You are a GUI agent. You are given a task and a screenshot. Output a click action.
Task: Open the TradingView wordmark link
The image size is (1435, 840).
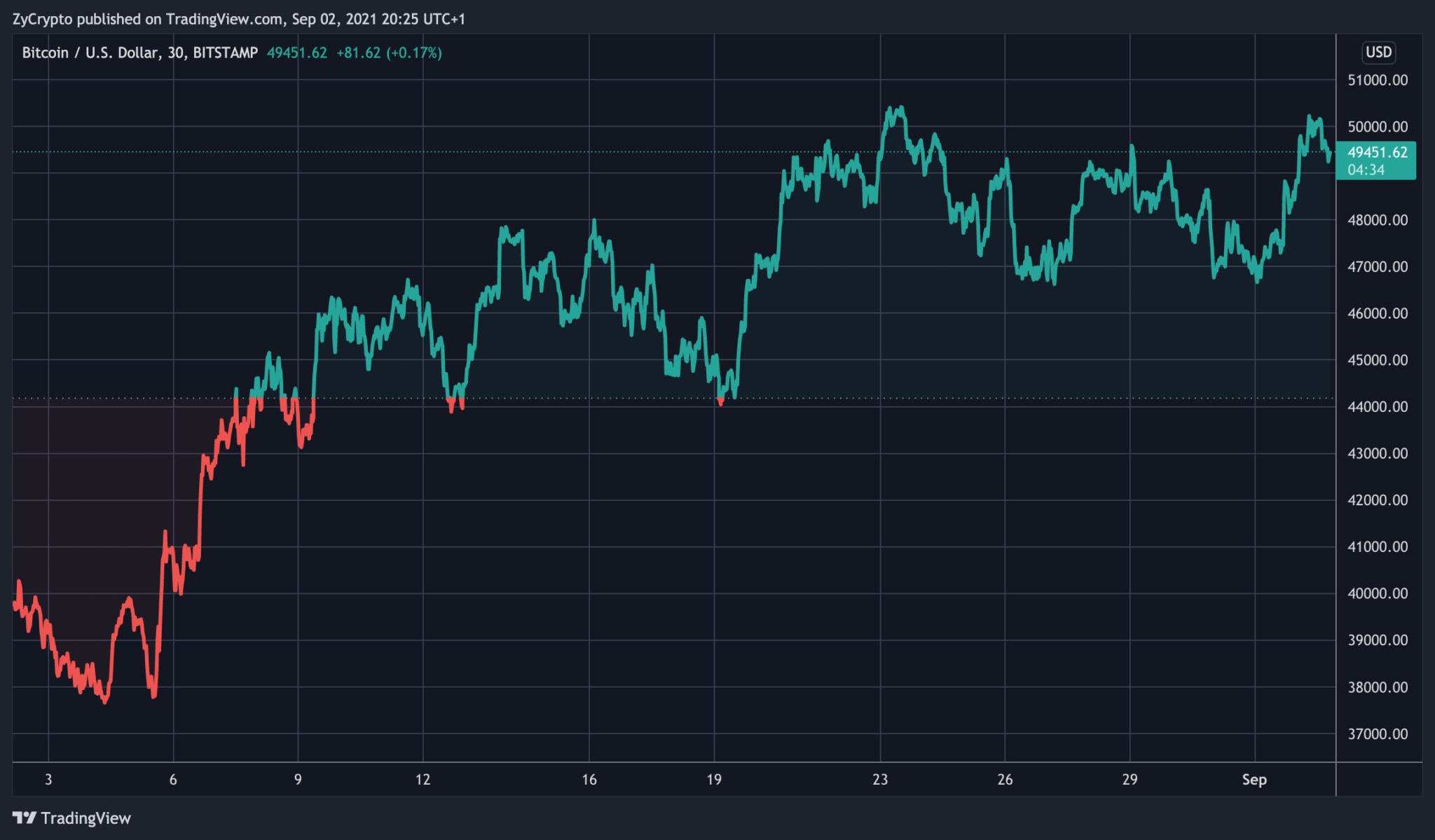[x=85, y=818]
